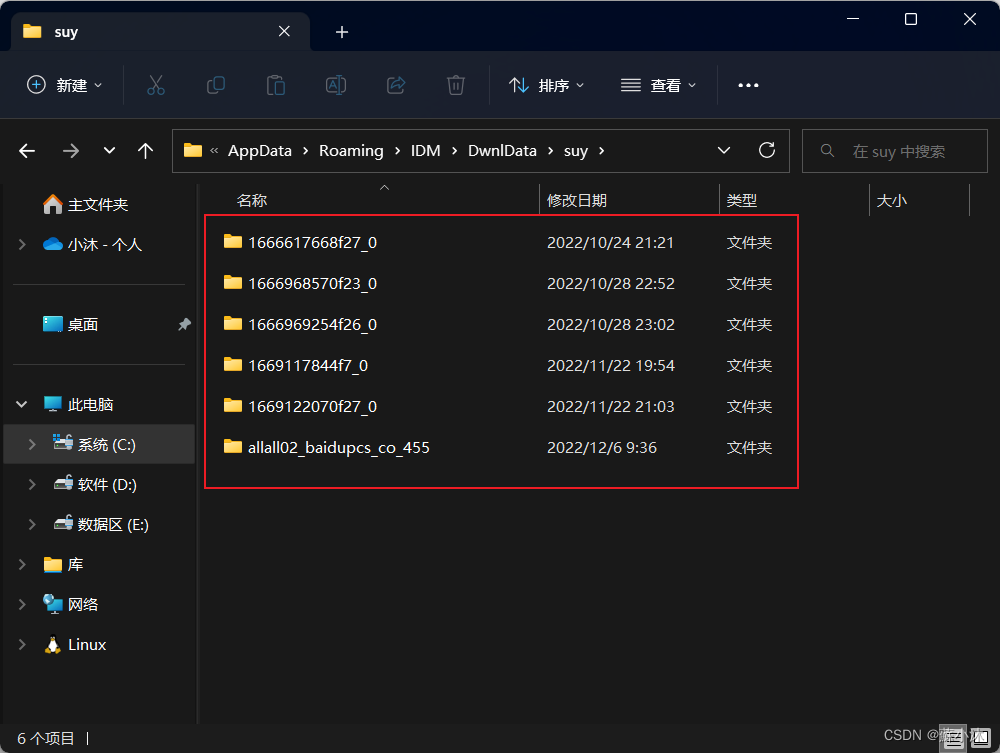Open the 新建 new item dropdown

64,85
